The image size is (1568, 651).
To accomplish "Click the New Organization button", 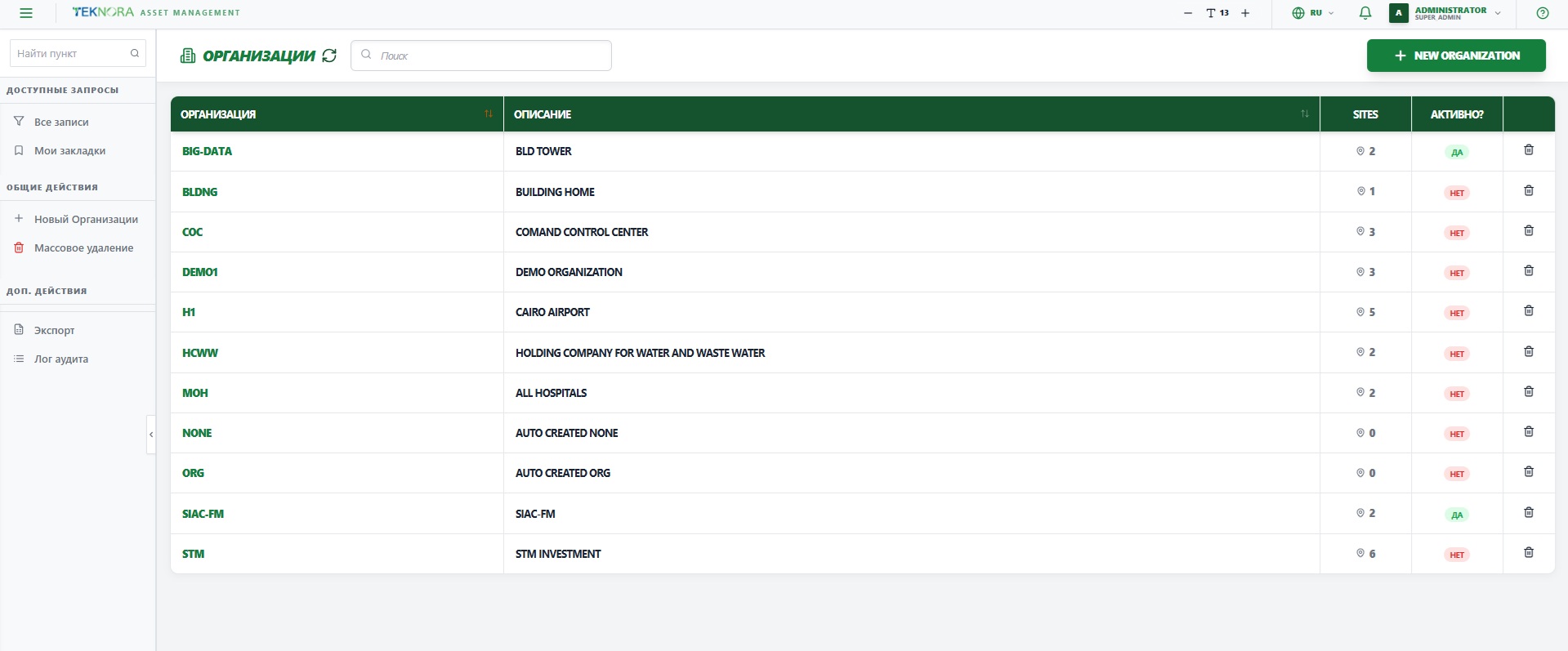I will 1456,56.
